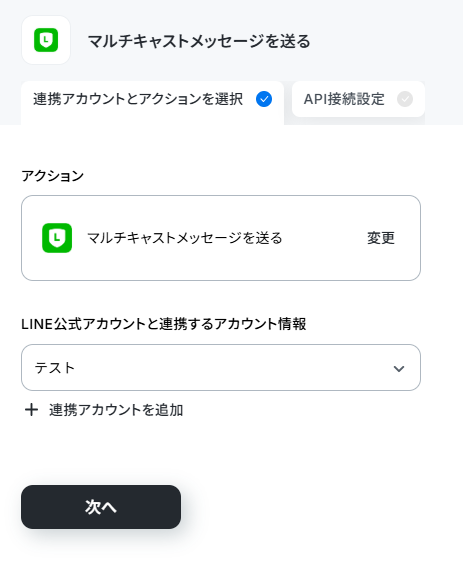Click the LINE icon in the page header

[46, 40]
